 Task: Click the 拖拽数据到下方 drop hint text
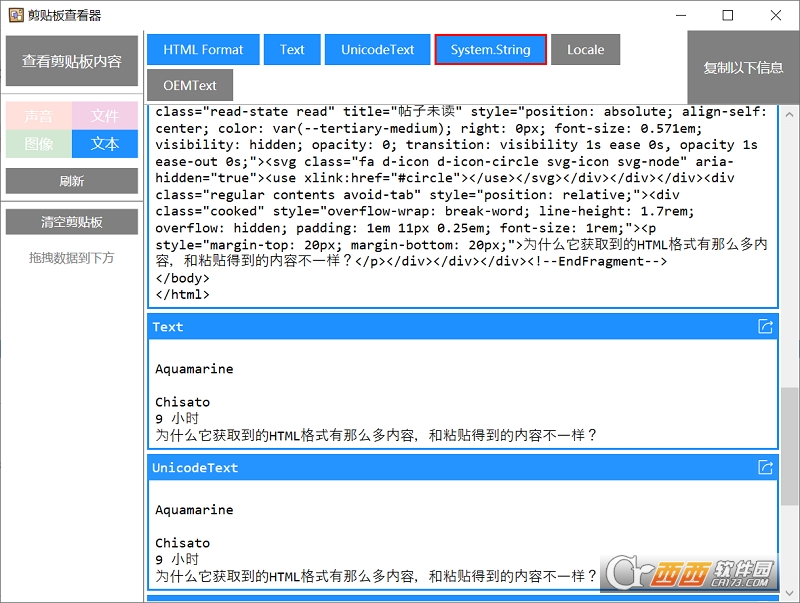(71, 258)
